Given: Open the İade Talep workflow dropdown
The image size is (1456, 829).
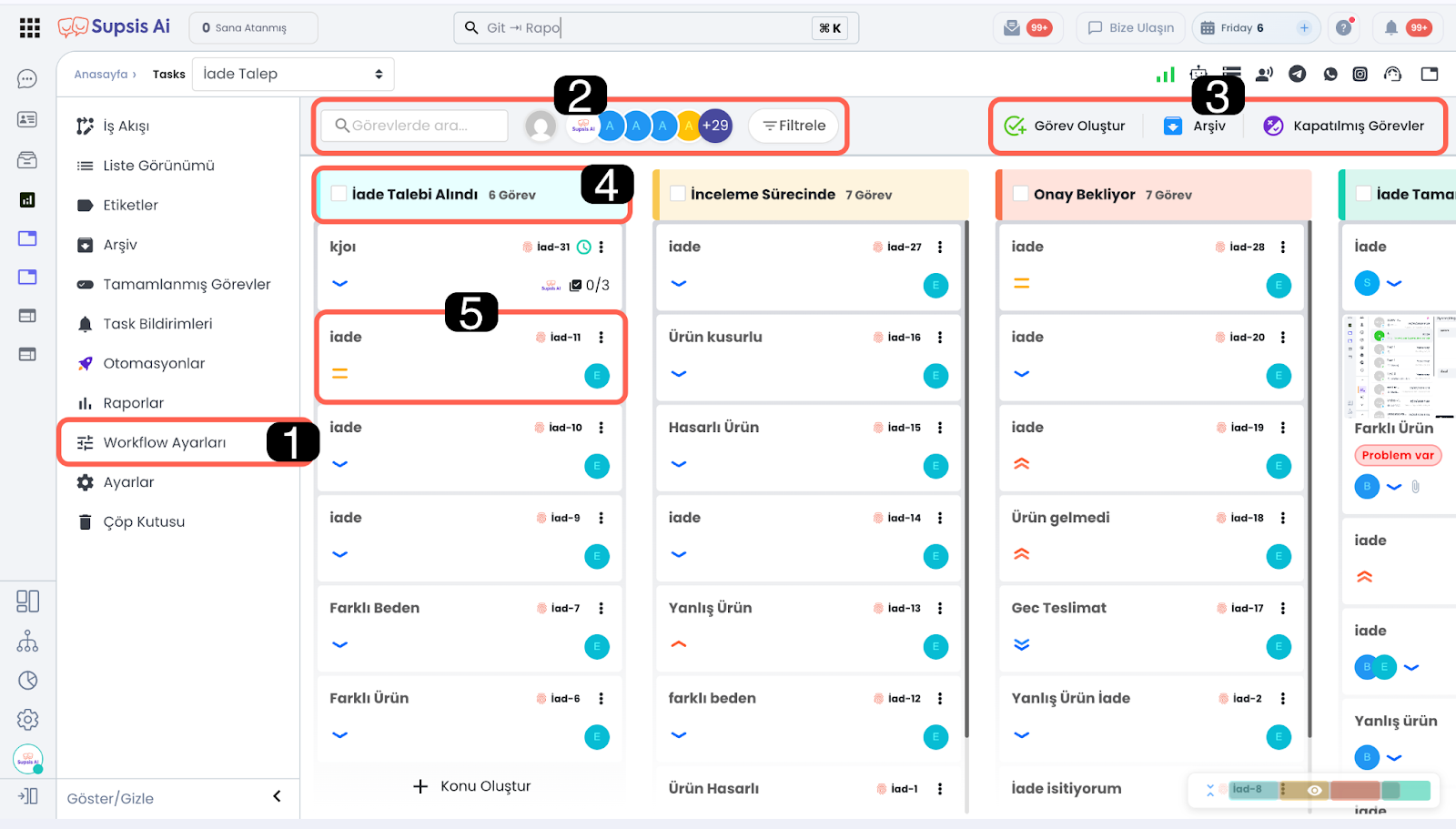Looking at the screenshot, I should [x=293, y=75].
